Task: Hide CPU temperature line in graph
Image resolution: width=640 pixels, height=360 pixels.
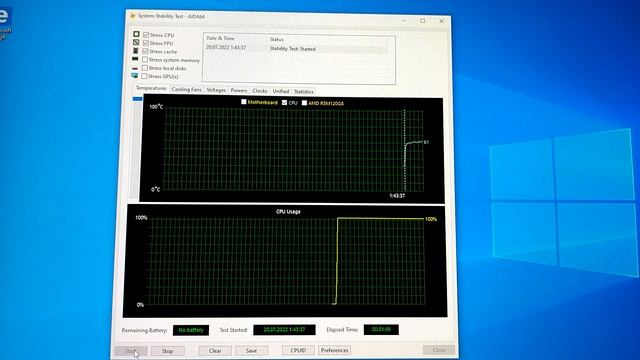Action: [284, 102]
